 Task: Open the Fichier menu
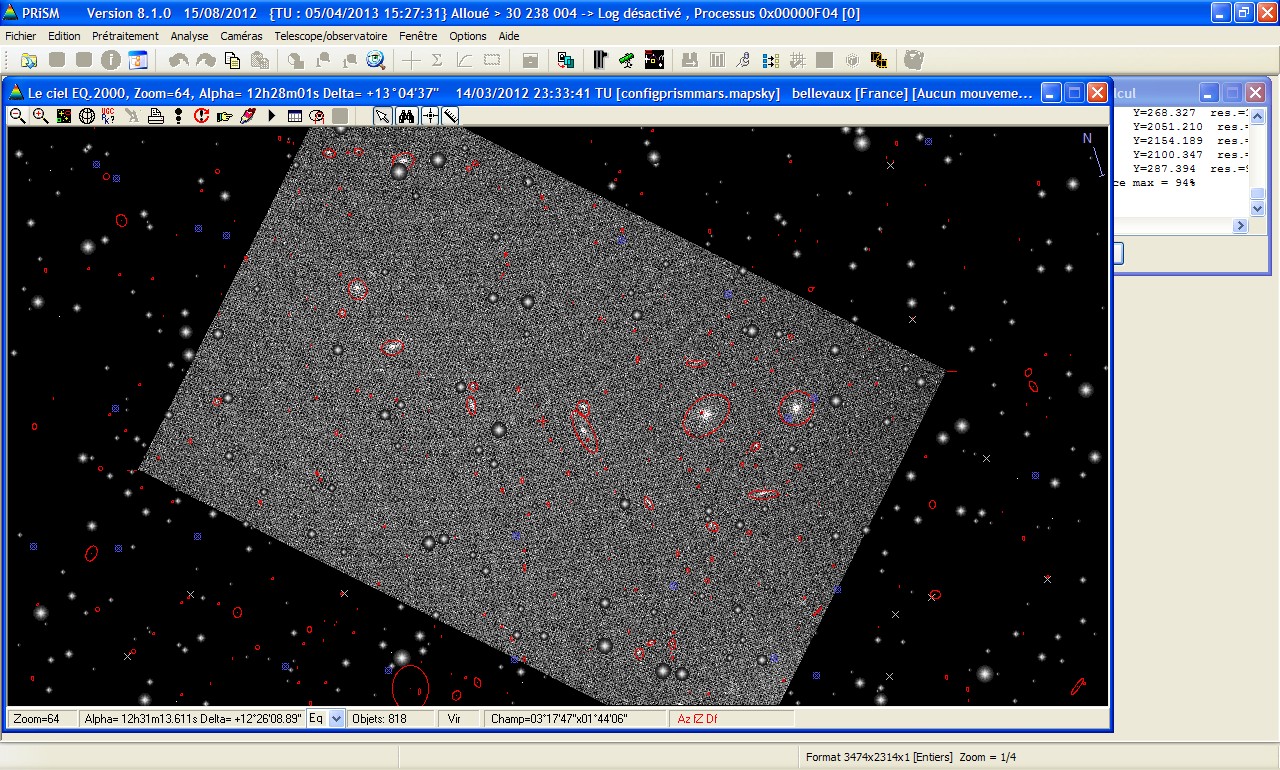click(x=20, y=36)
